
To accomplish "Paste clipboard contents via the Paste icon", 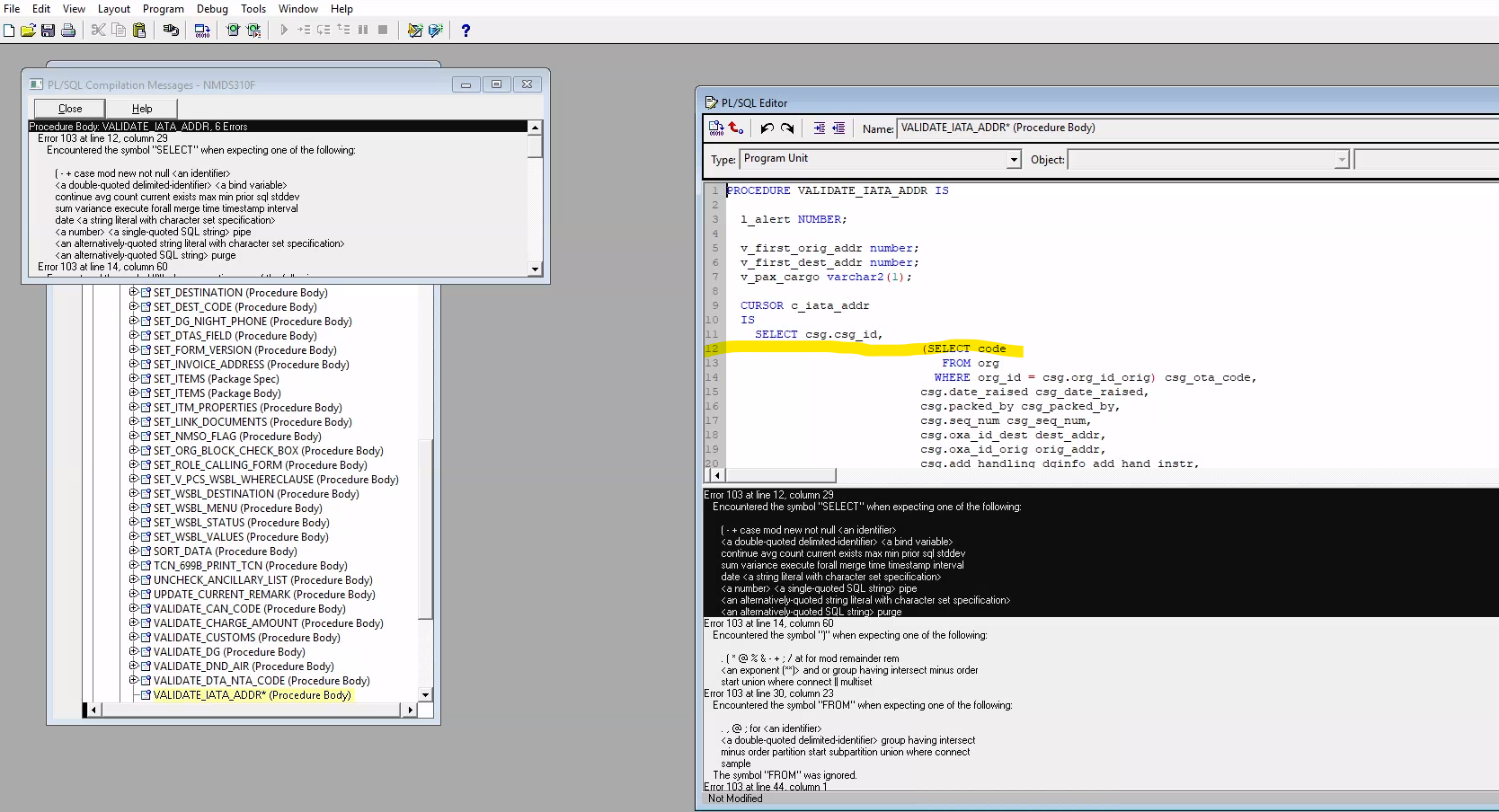I will pos(139,30).
